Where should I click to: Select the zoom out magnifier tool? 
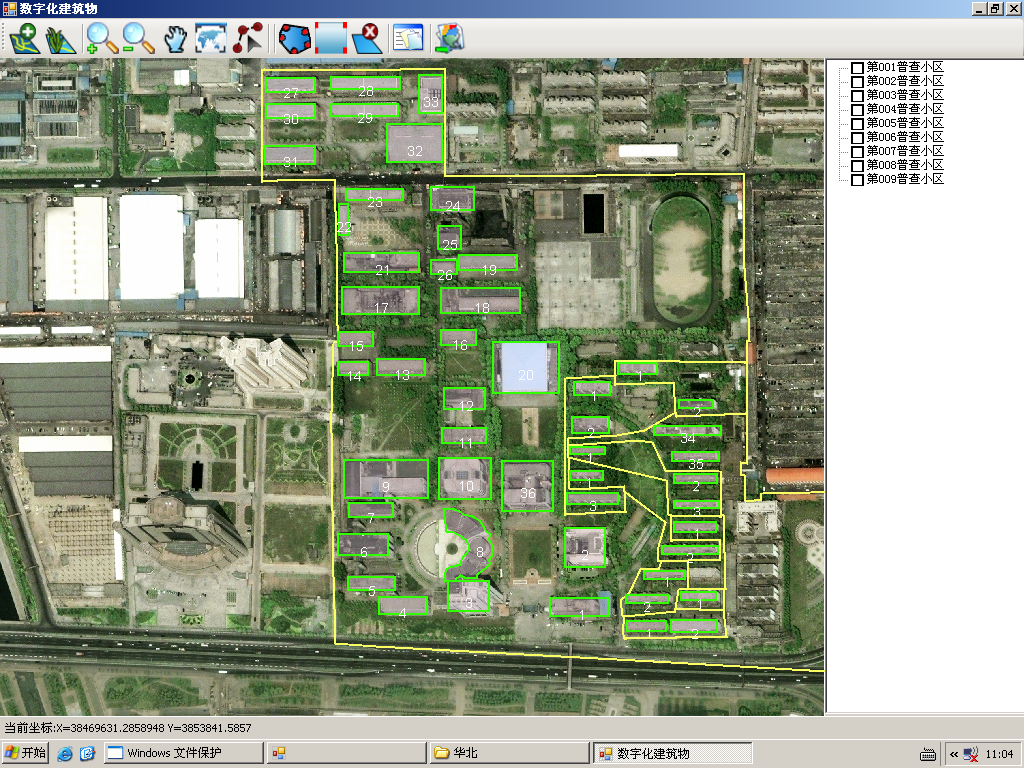tap(138, 39)
